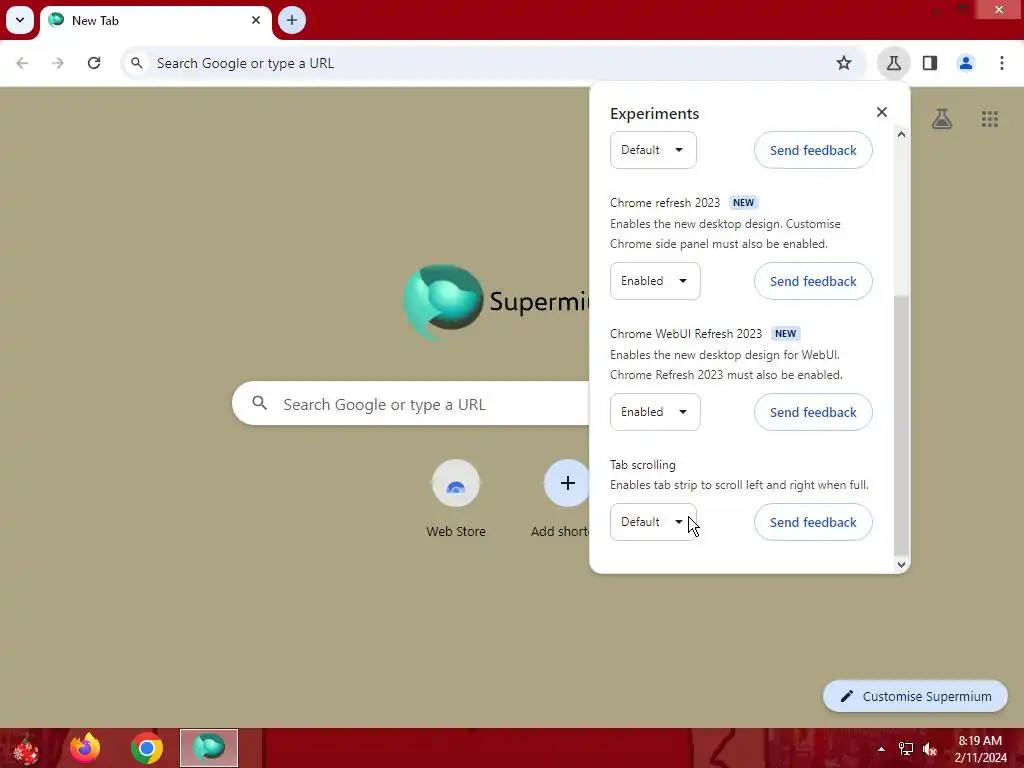Screen dimensions: 1024x768
Task: Select Supermium in the taskbar
Action: click(x=209, y=748)
